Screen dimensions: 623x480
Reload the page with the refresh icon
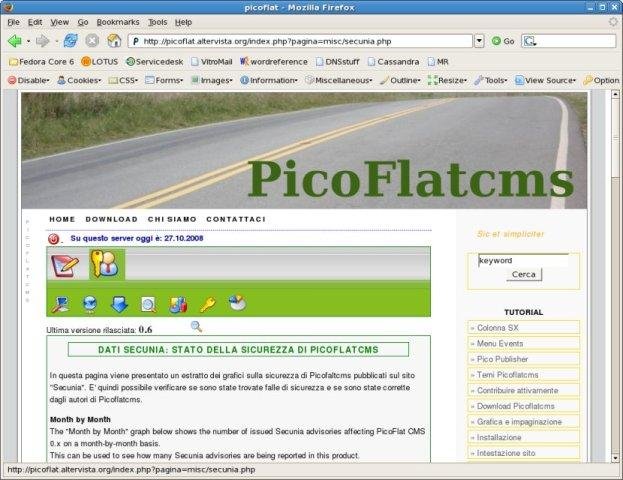[x=71, y=41]
